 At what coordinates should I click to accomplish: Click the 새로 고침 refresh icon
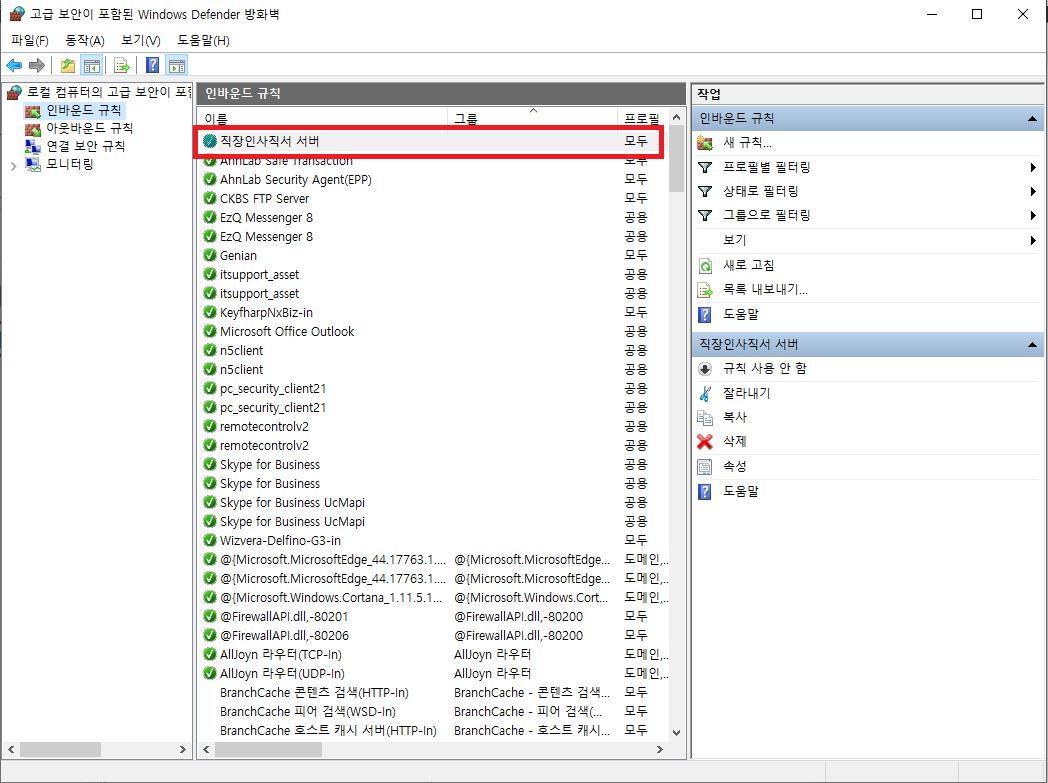[704, 266]
